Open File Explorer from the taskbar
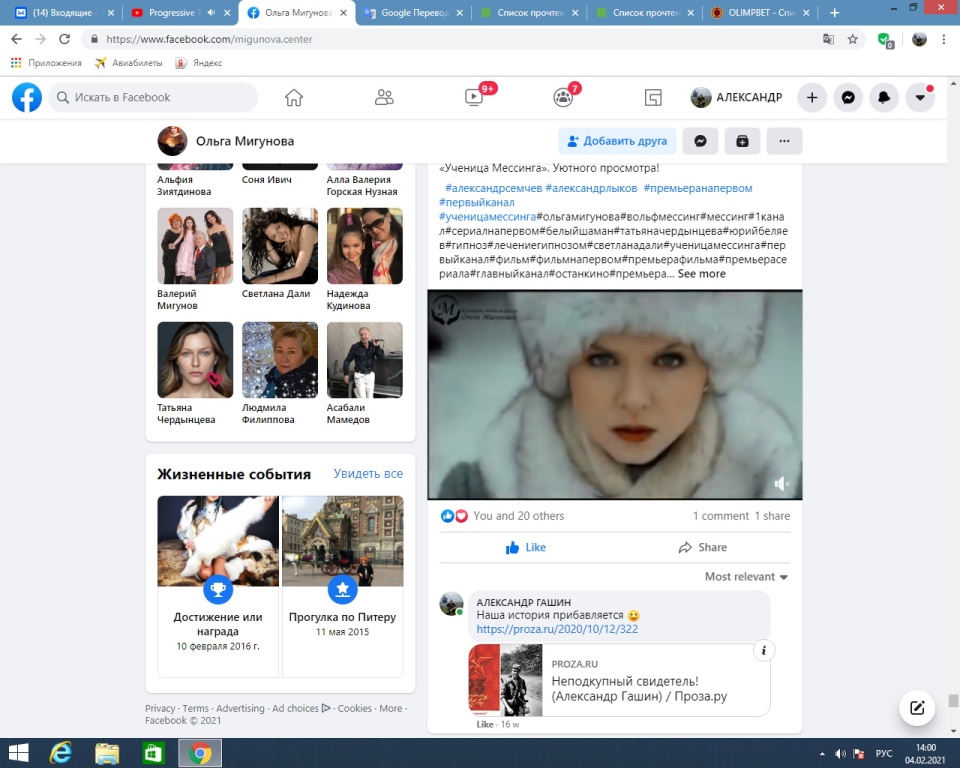This screenshot has width=960, height=768. click(x=107, y=753)
